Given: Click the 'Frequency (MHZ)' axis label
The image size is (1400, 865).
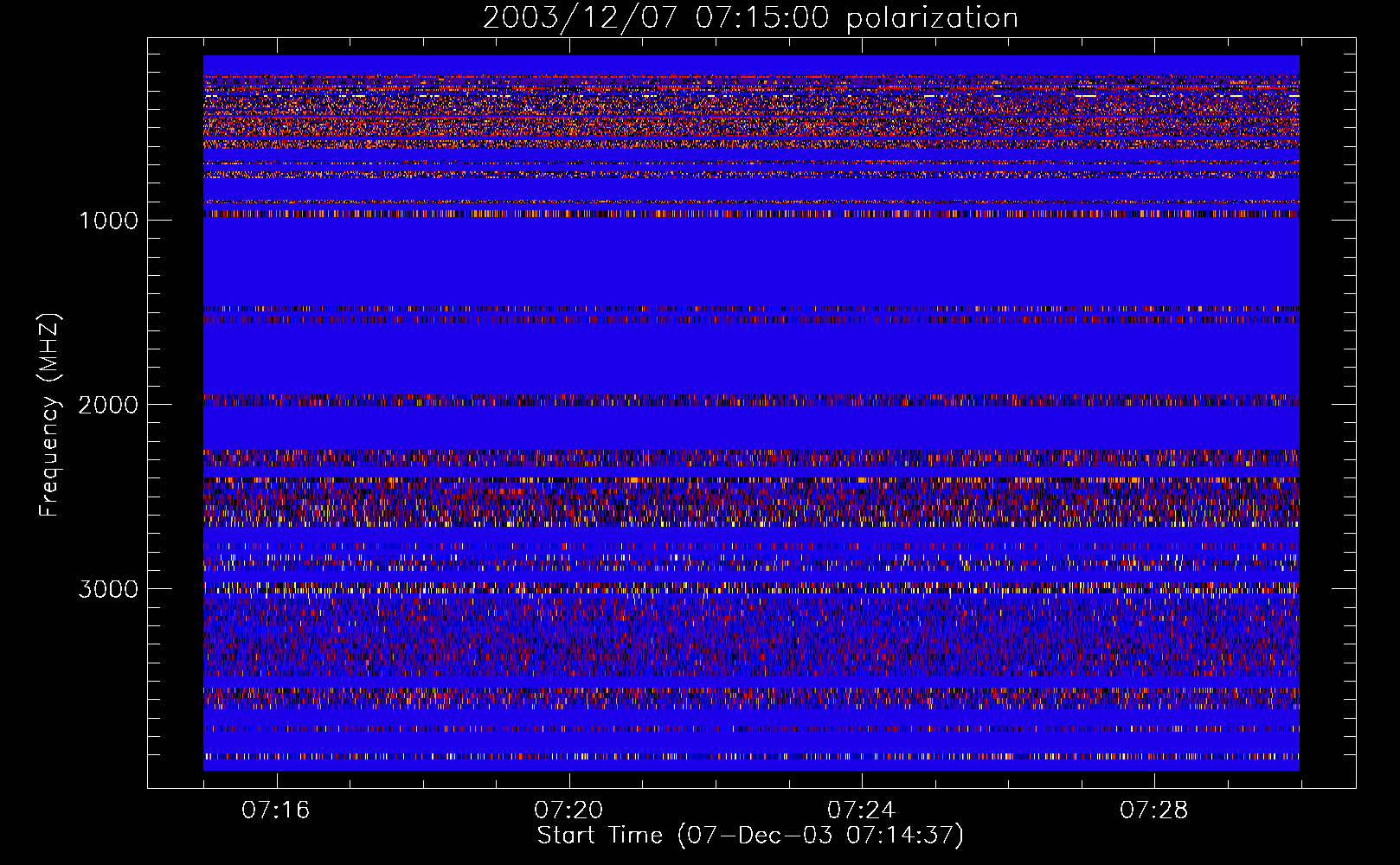Looking at the screenshot, I should [x=49, y=415].
